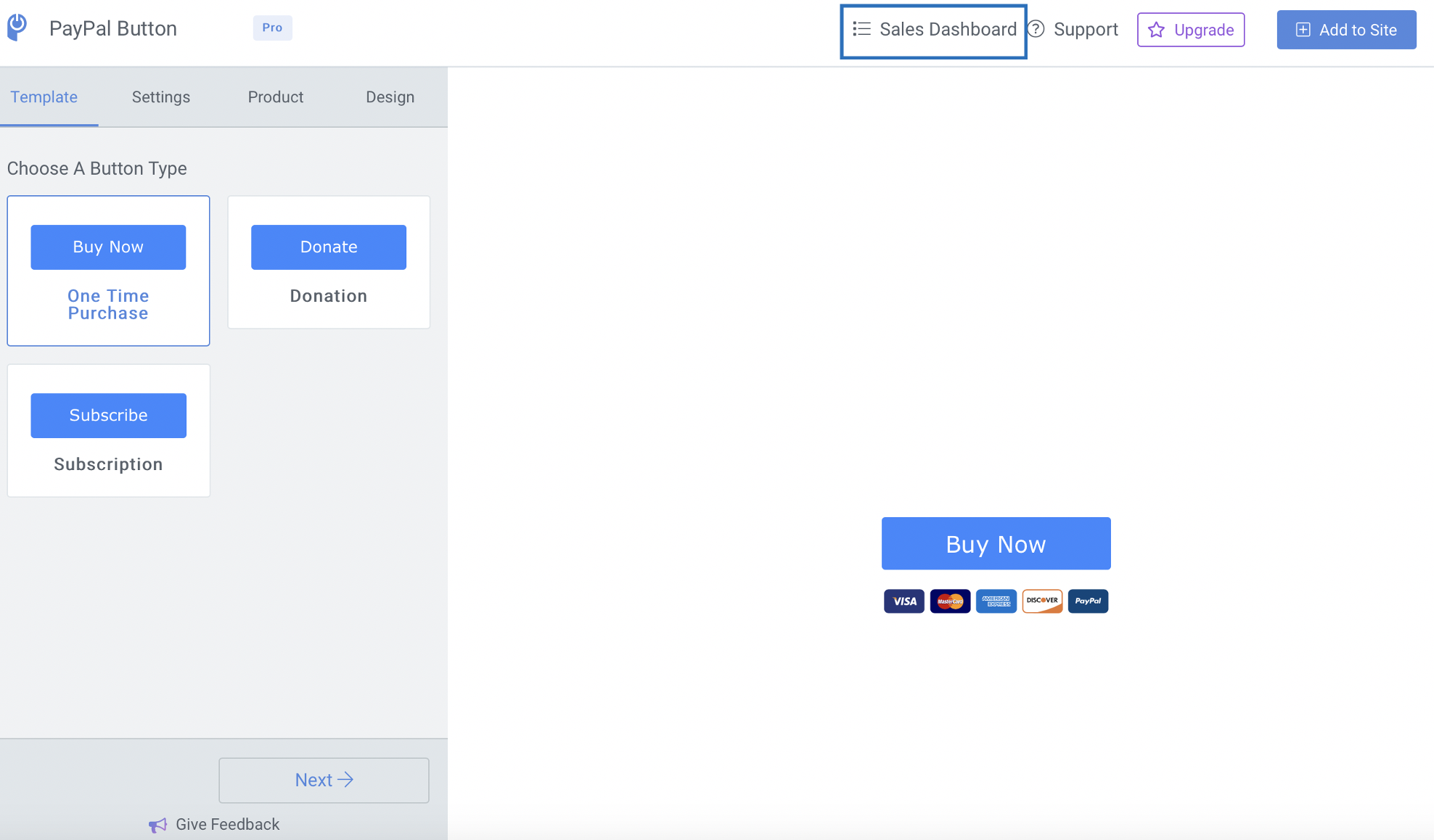Screen dimensions: 1447x840
Task: Click the Buy Now preview button
Action: tap(996, 543)
